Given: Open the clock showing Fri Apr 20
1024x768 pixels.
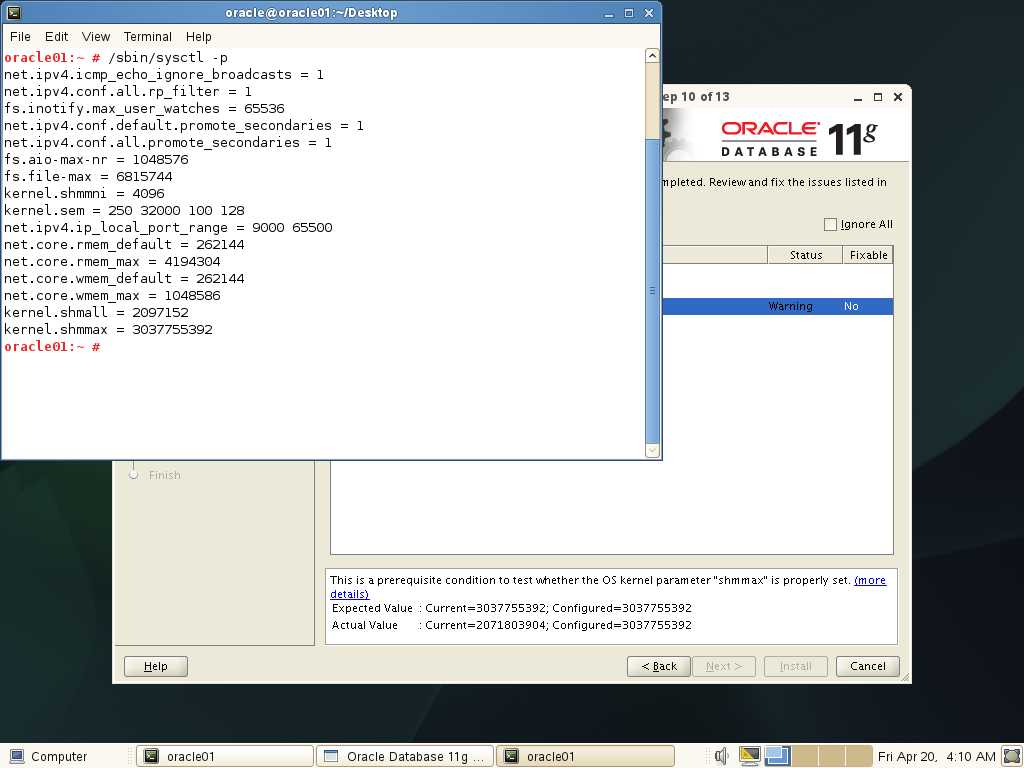Looking at the screenshot, I should (936, 756).
